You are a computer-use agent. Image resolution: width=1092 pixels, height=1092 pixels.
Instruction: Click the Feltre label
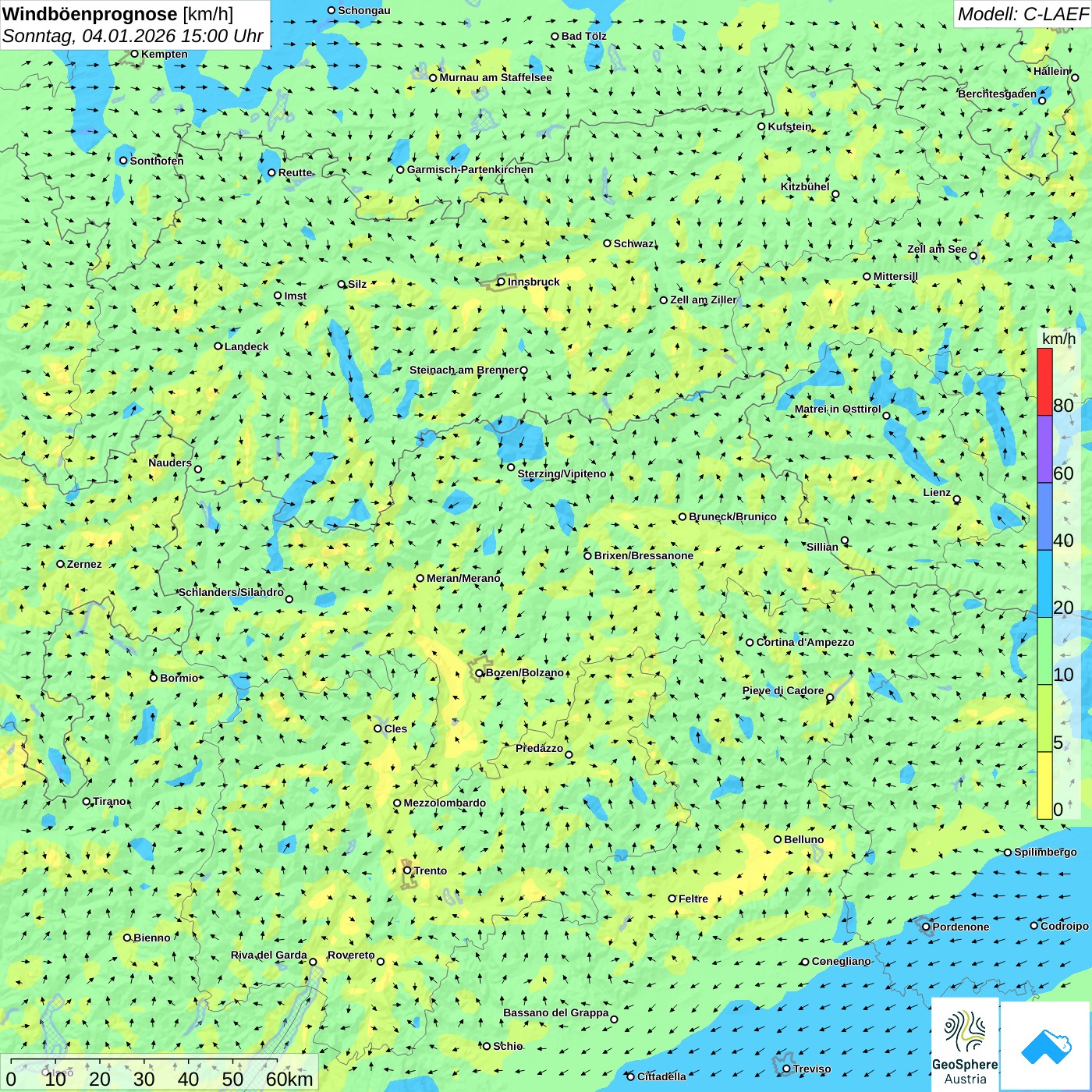pyautogui.click(x=693, y=899)
